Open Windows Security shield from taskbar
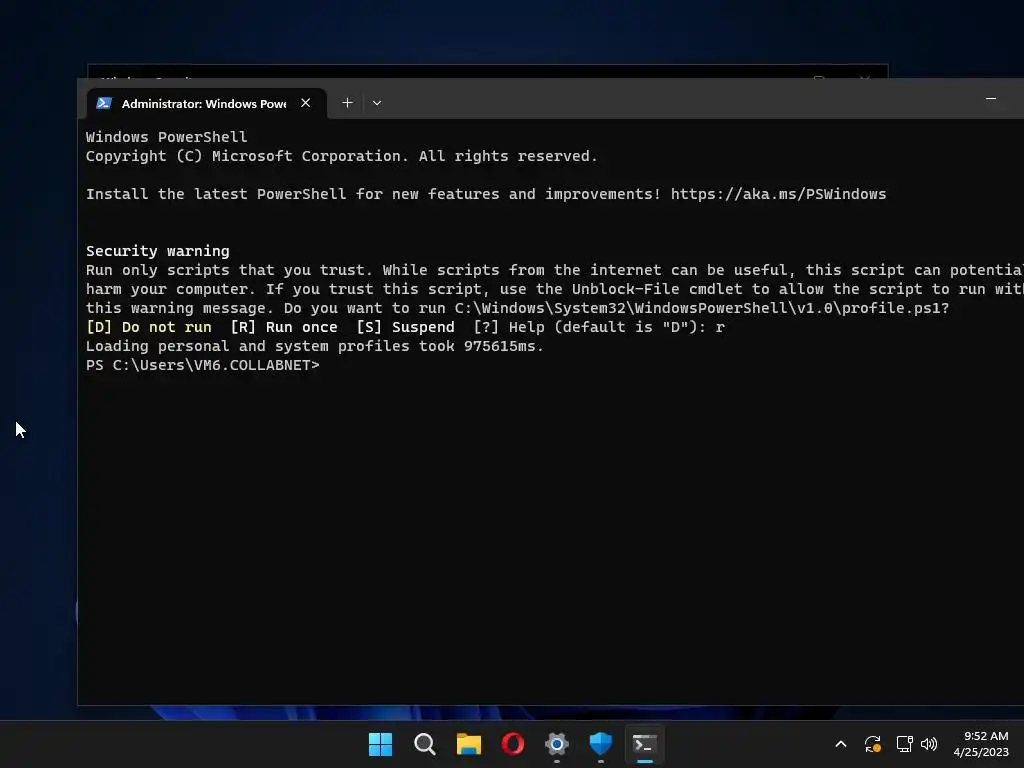1024x768 pixels. pyautogui.click(x=601, y=744)
